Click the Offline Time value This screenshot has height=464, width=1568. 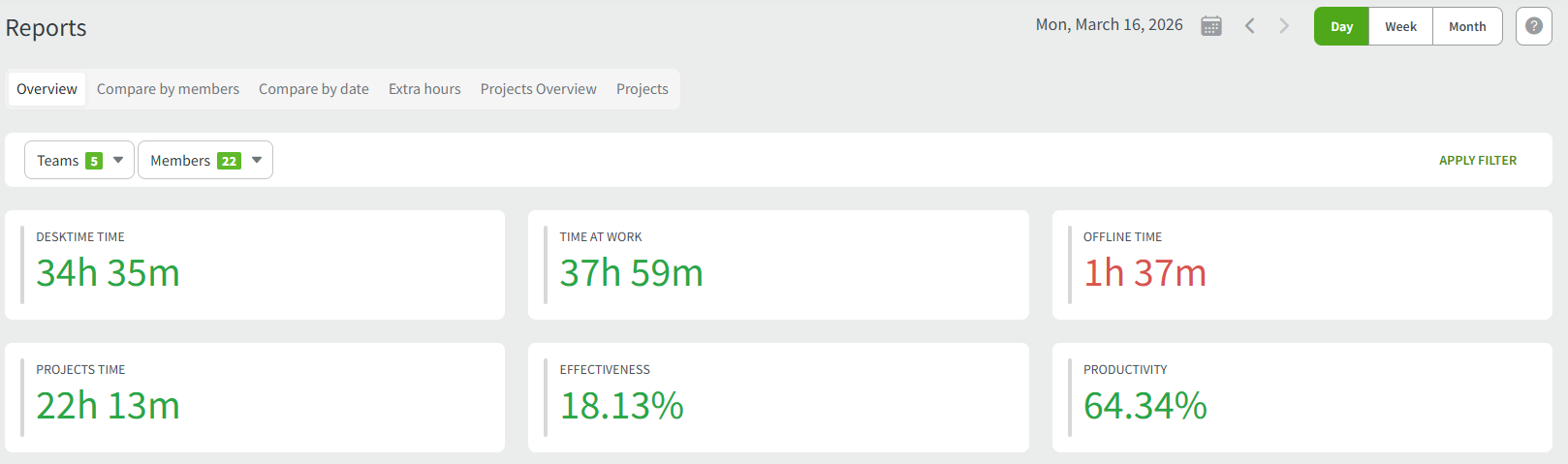pyautogui.click(x=1145, y=273)
